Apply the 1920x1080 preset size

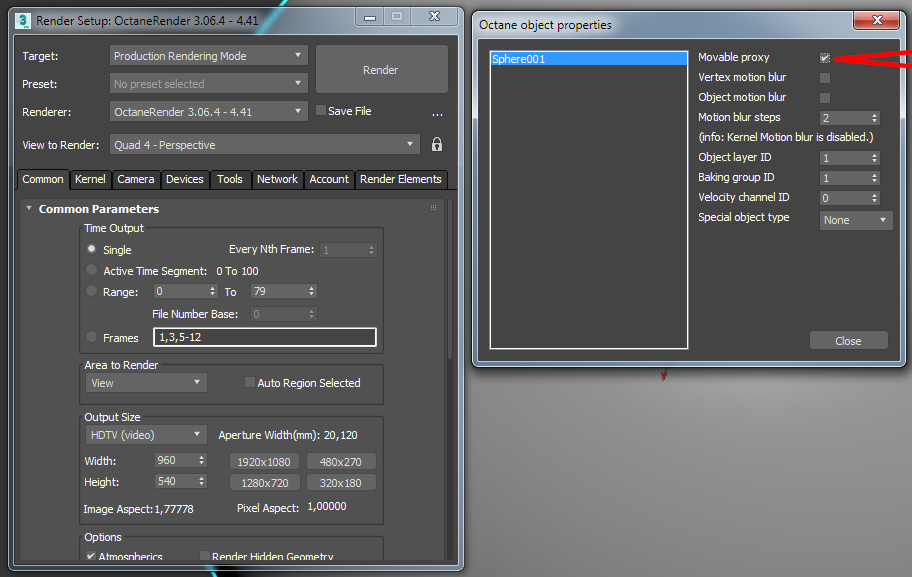tap(264, 462)
